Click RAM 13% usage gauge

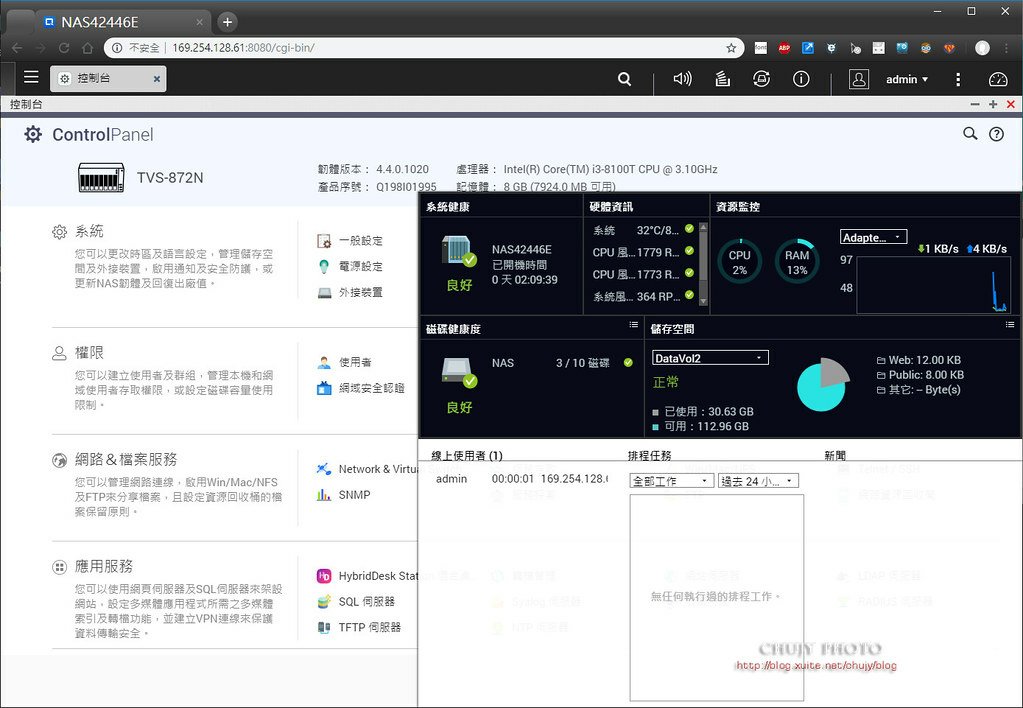click(x=797, y=262)
